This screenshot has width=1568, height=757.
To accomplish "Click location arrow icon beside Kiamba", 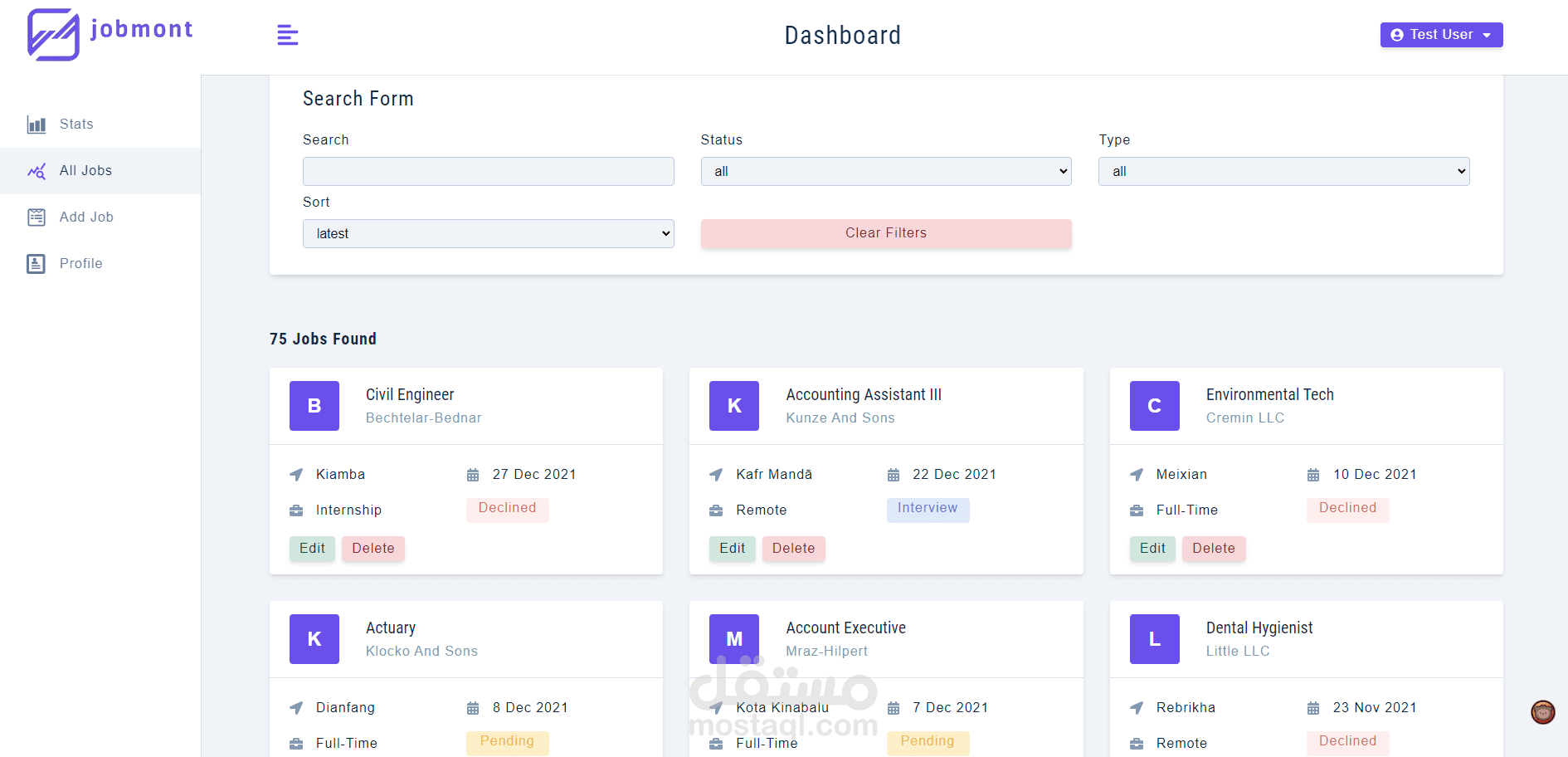I will [x=296, y=475].
